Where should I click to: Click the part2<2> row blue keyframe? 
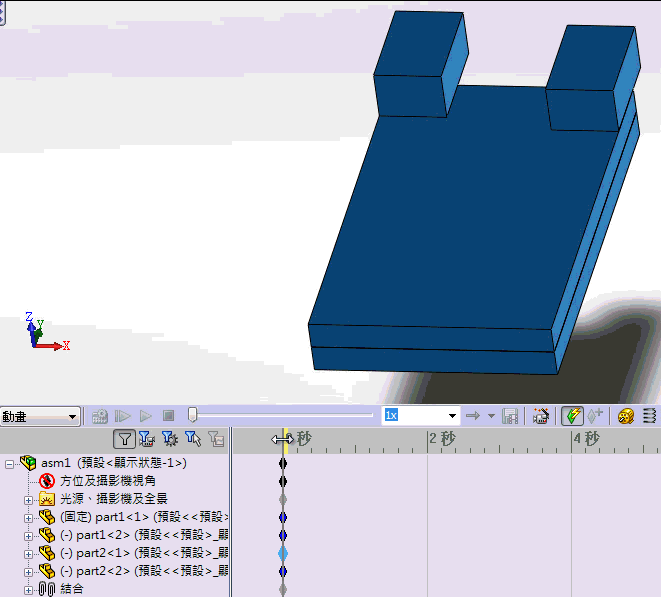click(x=283, y=571)
